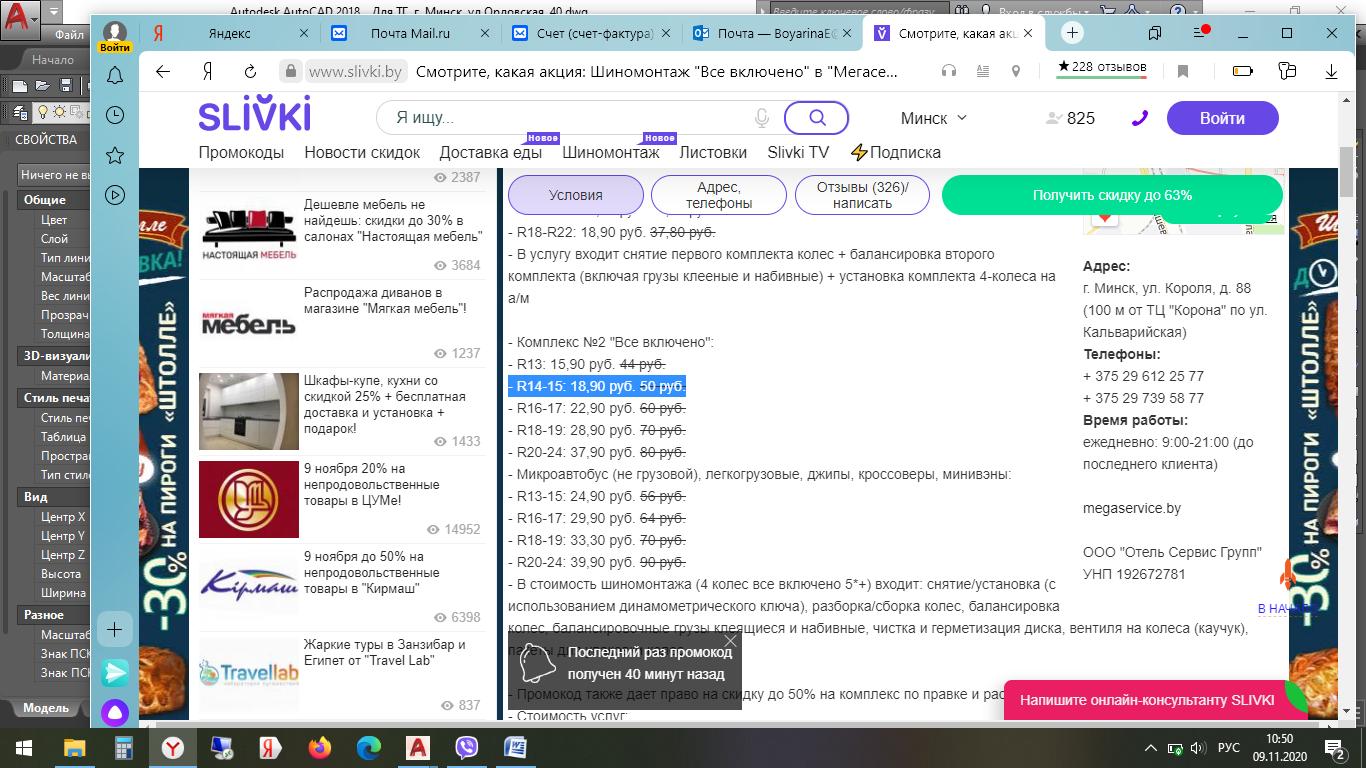
Task: Open browser downloads arrow icon
Action: 1331,71
